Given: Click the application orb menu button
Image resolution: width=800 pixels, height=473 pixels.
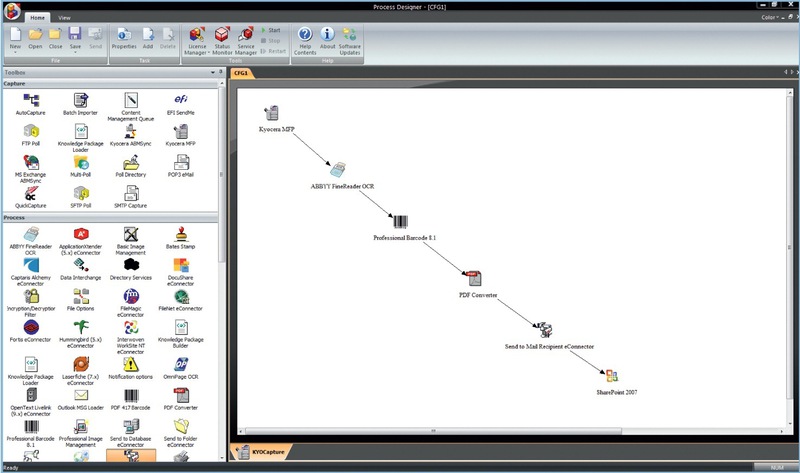Looking at the screenshot, I should point(12,11).
